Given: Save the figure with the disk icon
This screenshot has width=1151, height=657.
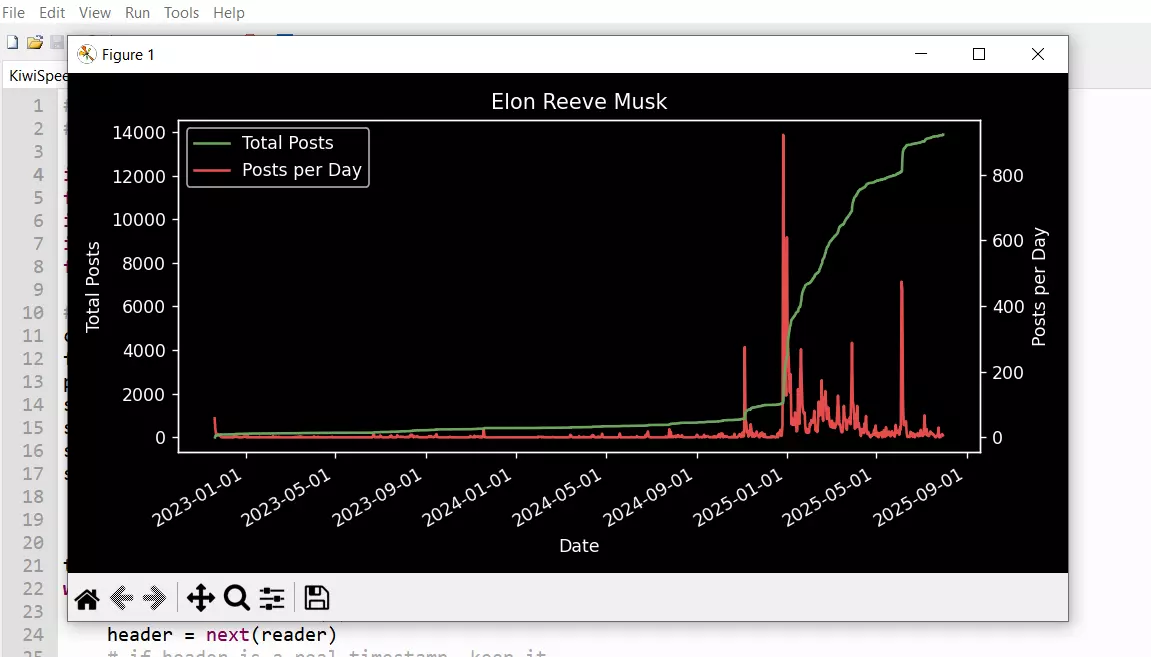Looking at the screenshot, I should pos(316,598).
